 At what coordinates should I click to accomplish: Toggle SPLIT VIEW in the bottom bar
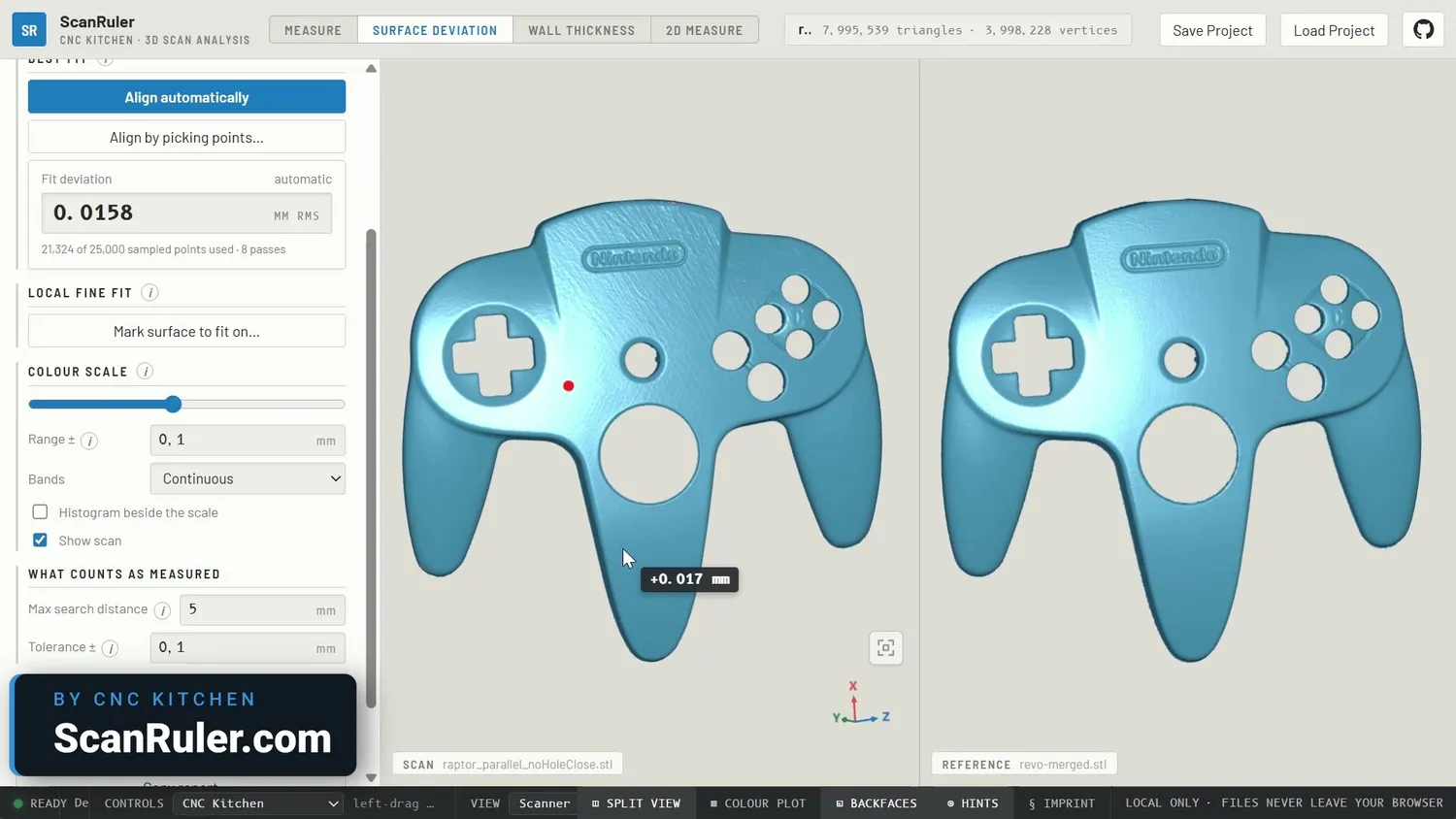(x=637, y=803)
